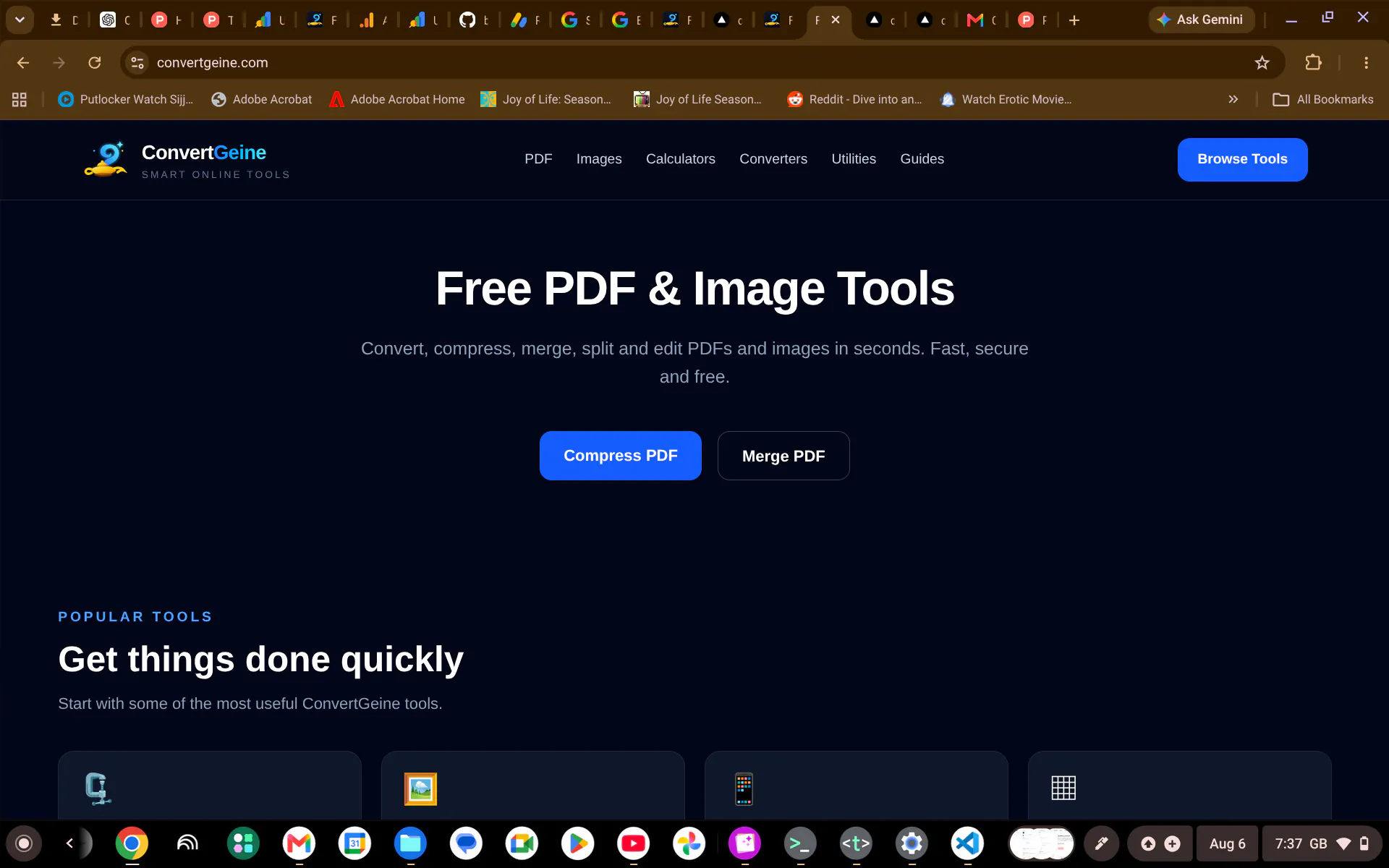1389x868 pixels.
Task: Open the Utilities navigation menu
Action: pyautogui.click(x=854, y=159)
